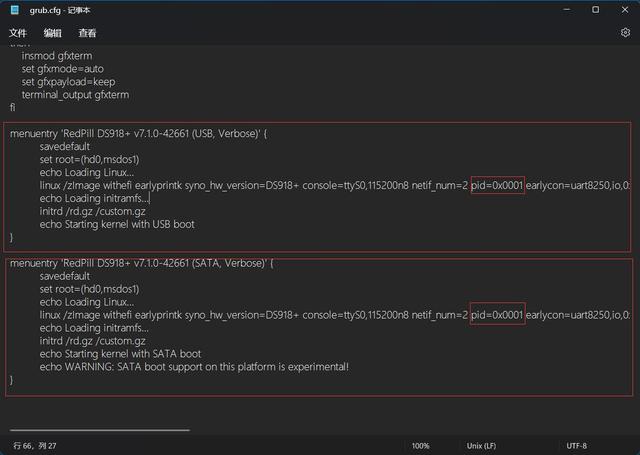
Task: Click the horizontal scrollbar thumb
Action: (100, 430)
